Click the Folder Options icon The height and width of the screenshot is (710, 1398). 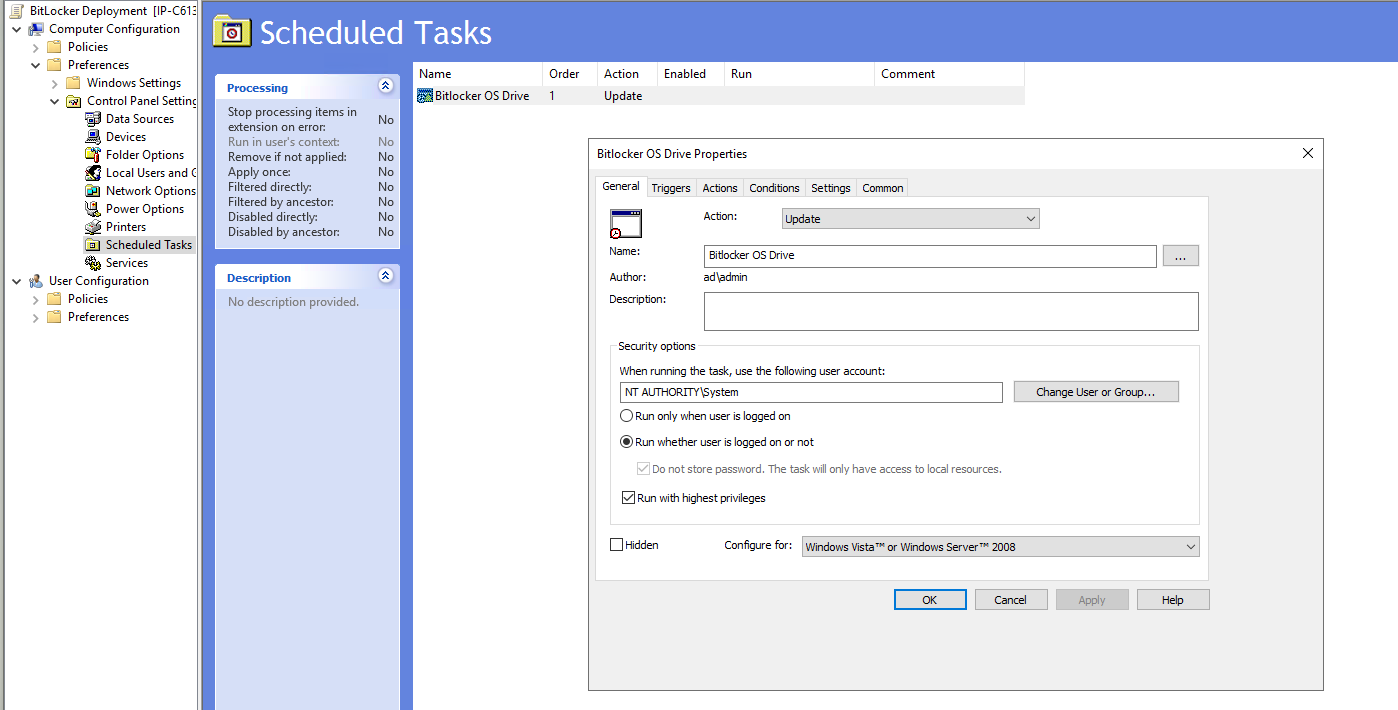tap(93, 155)
